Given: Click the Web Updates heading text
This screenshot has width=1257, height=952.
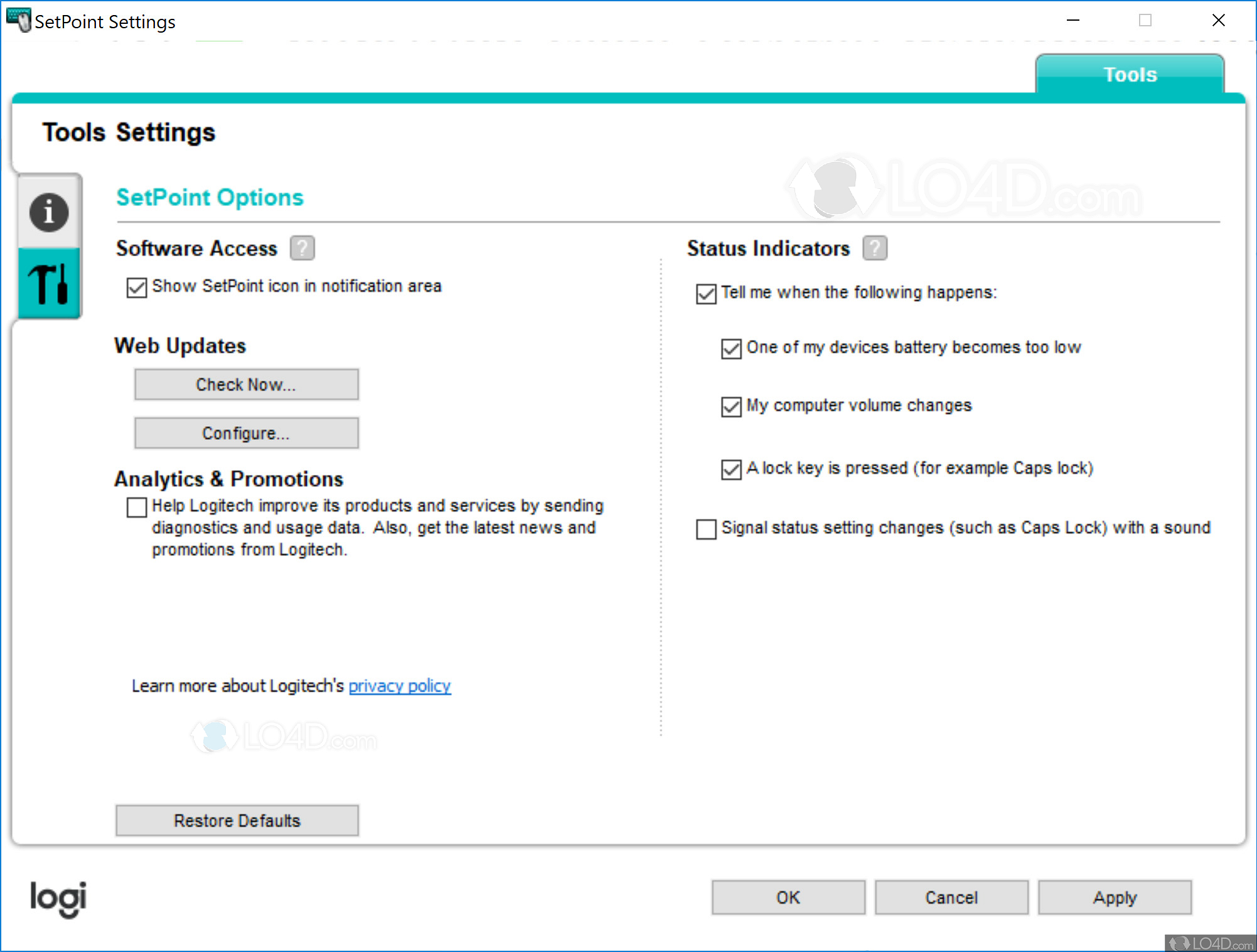Looking at the screenshot, I should [180, 346].
